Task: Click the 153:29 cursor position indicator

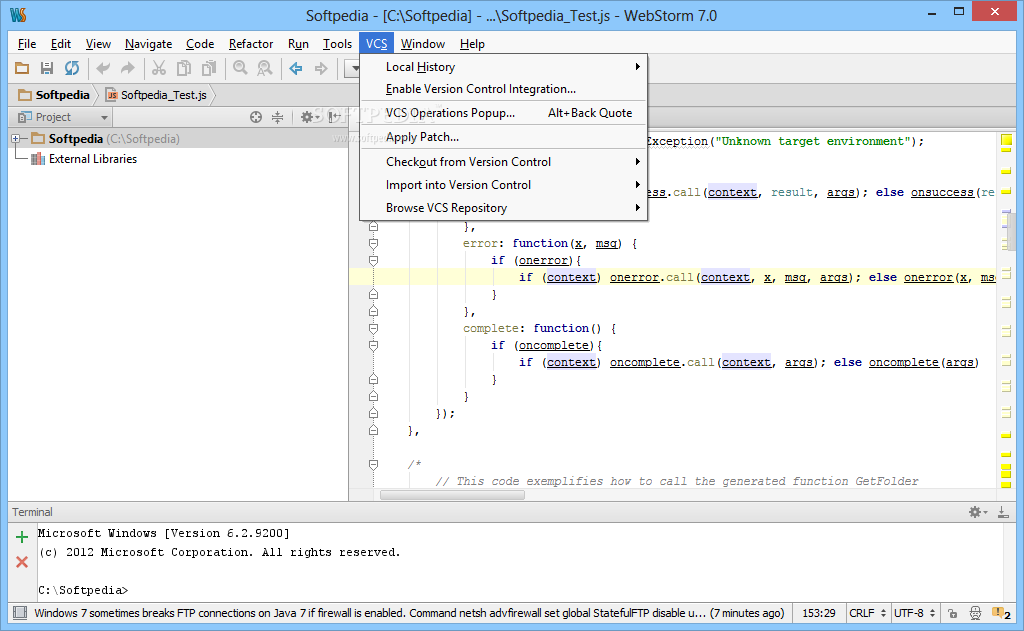Action: coord(819,613)
